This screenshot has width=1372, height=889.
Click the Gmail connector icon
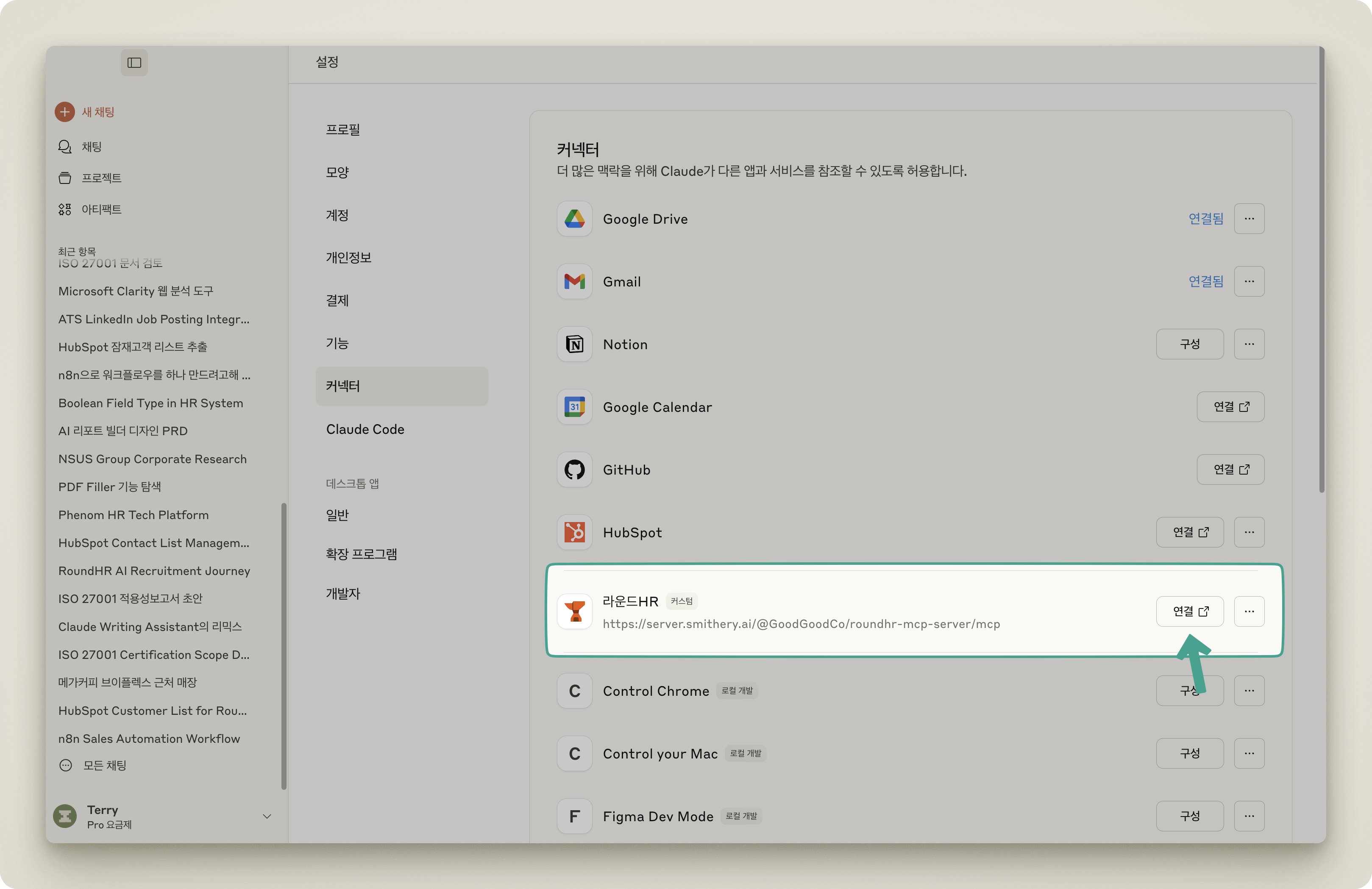[574, 282]
